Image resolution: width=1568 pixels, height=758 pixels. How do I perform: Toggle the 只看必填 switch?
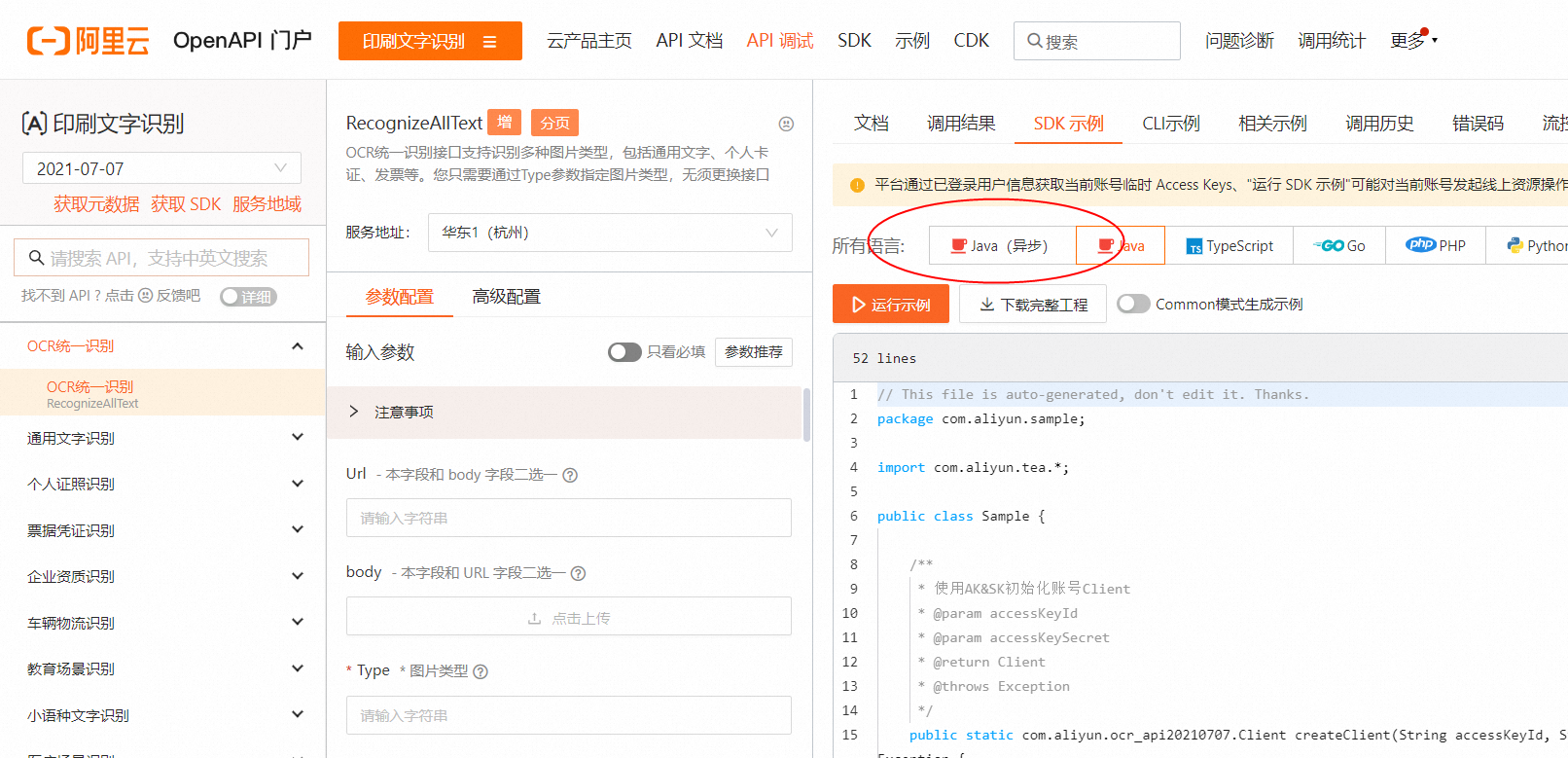(624, 352)
